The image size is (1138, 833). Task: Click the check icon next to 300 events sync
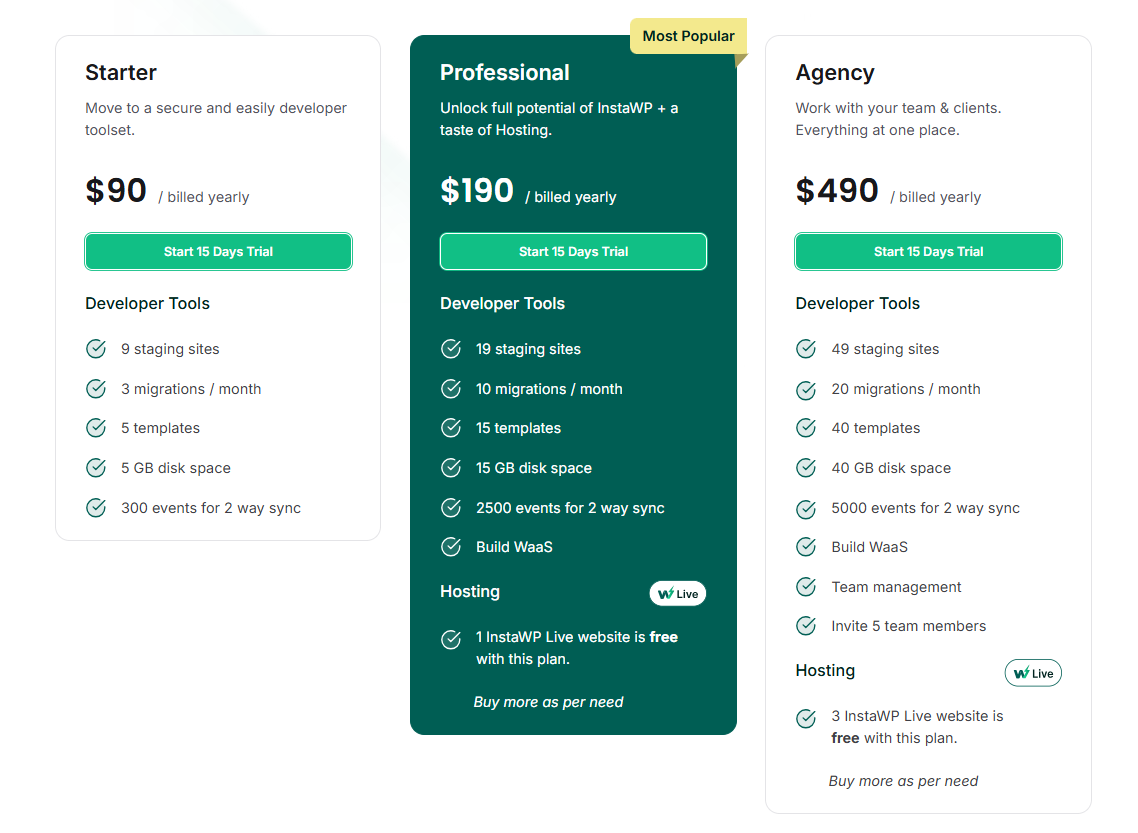[96, 507]
